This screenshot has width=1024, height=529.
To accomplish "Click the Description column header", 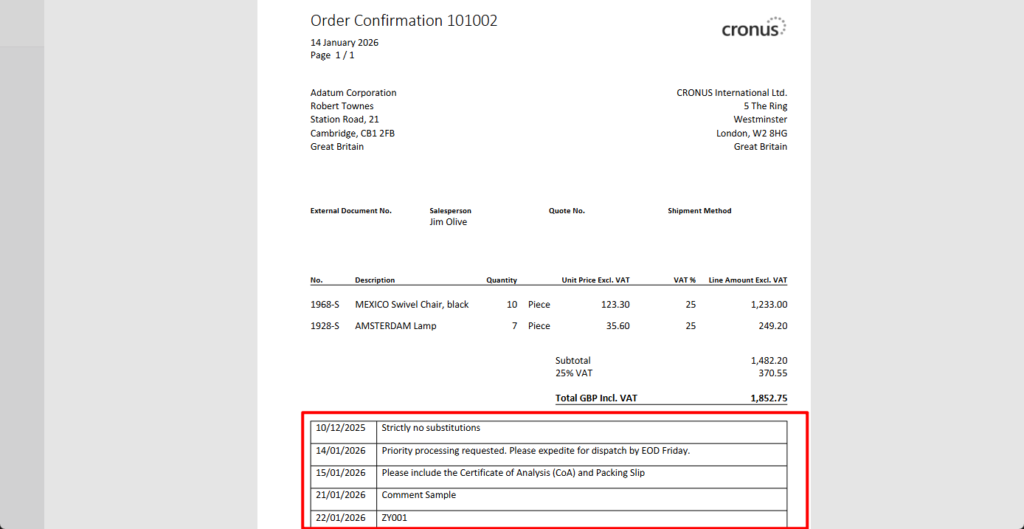I will [x=375, y=280].
